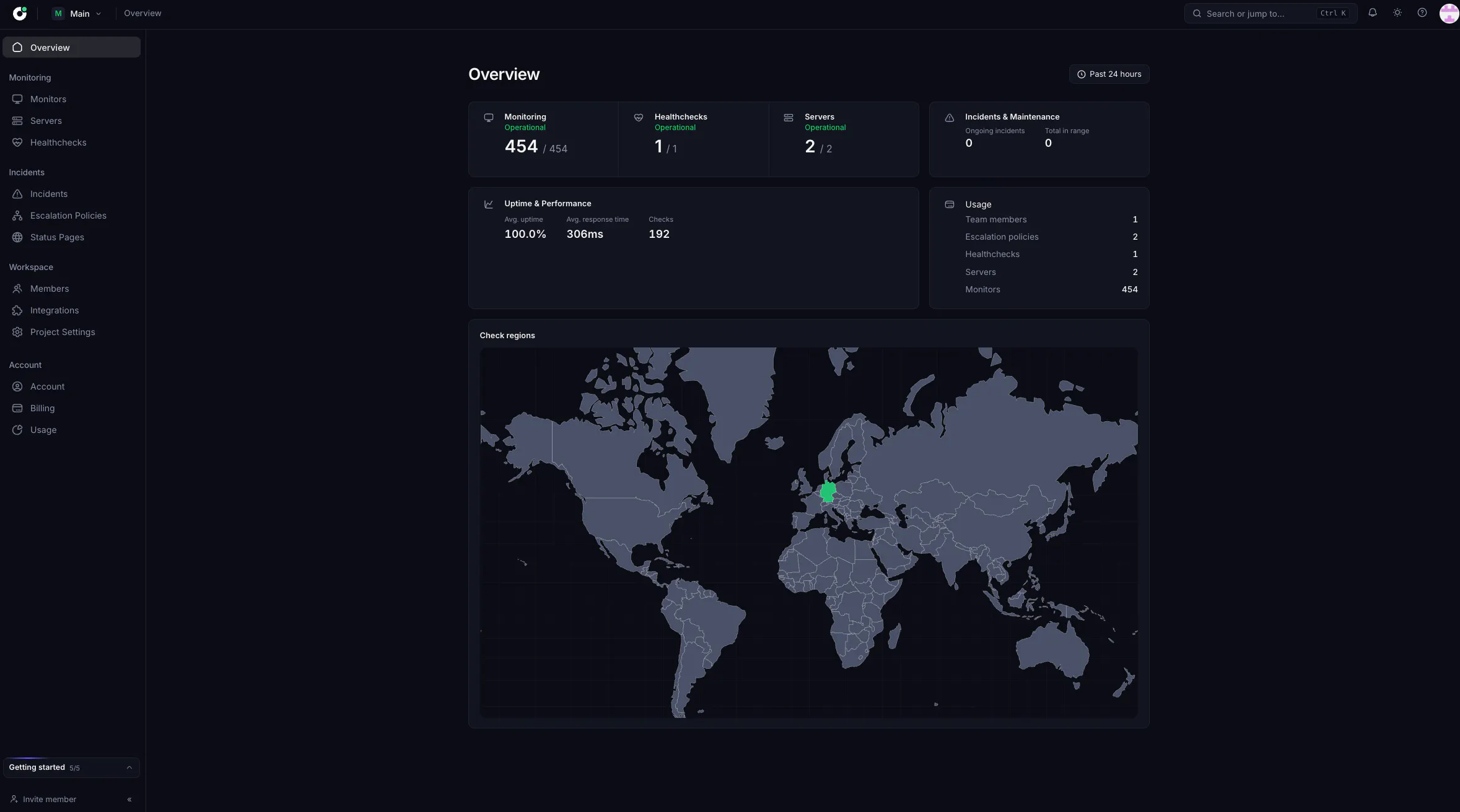Click the Incidents & Maintenance warning icon
Viewport: 1460px width, 812px height.
coord(950,118)
